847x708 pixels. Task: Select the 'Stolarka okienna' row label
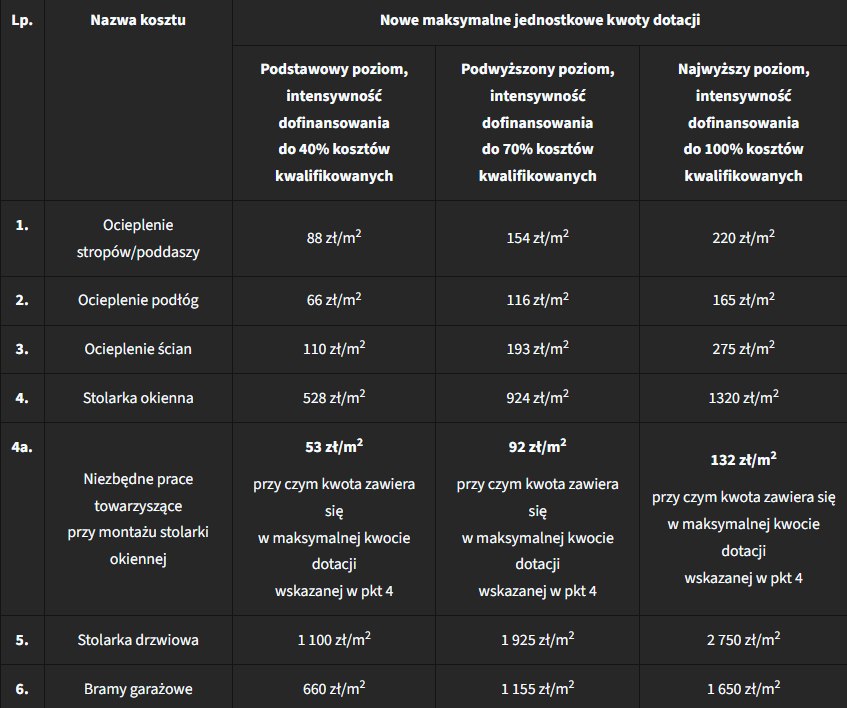click(x=138, y=398)
